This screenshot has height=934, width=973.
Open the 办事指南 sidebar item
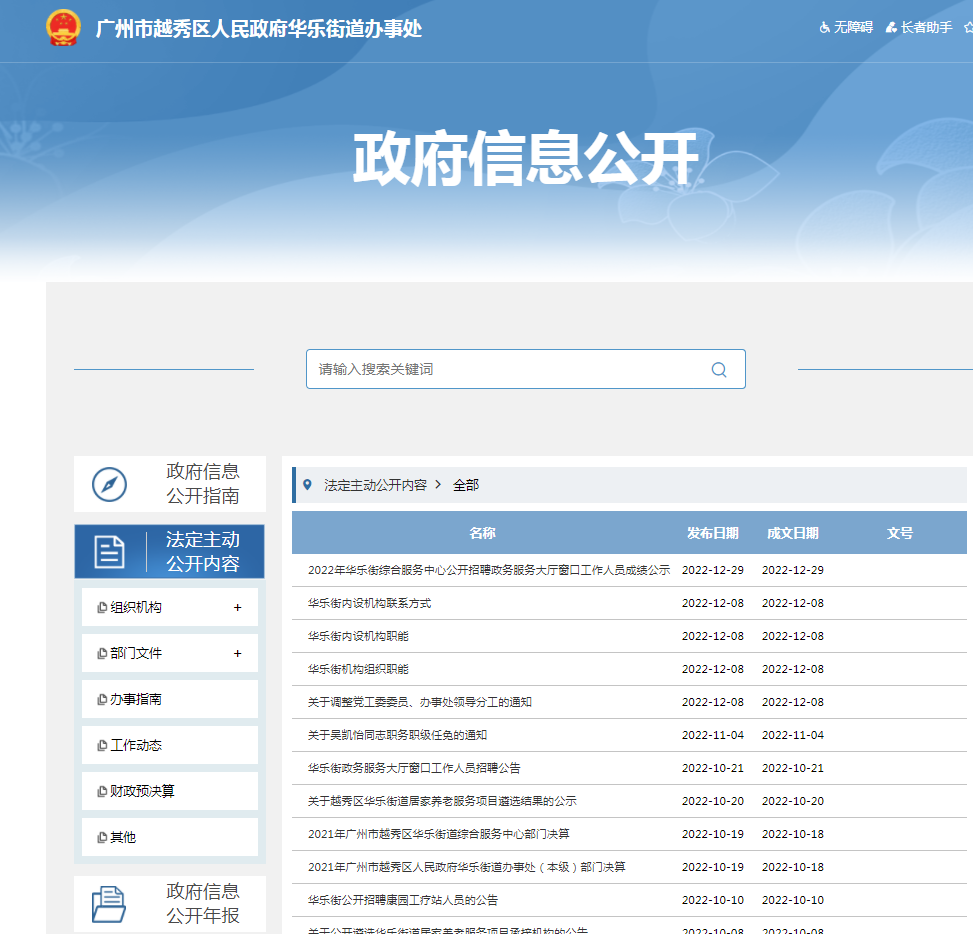[136, 699]
